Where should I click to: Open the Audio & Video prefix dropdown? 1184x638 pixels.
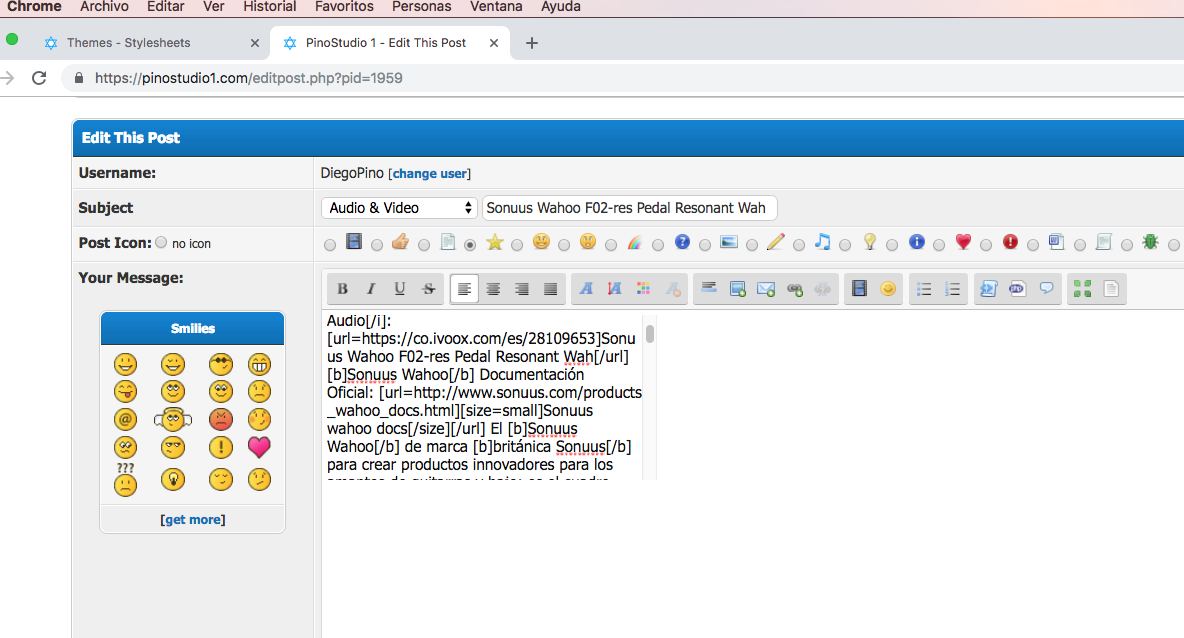coord(399,208)
